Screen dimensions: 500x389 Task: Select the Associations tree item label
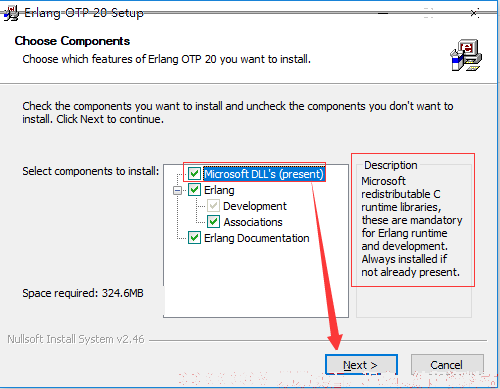point(253,222)
